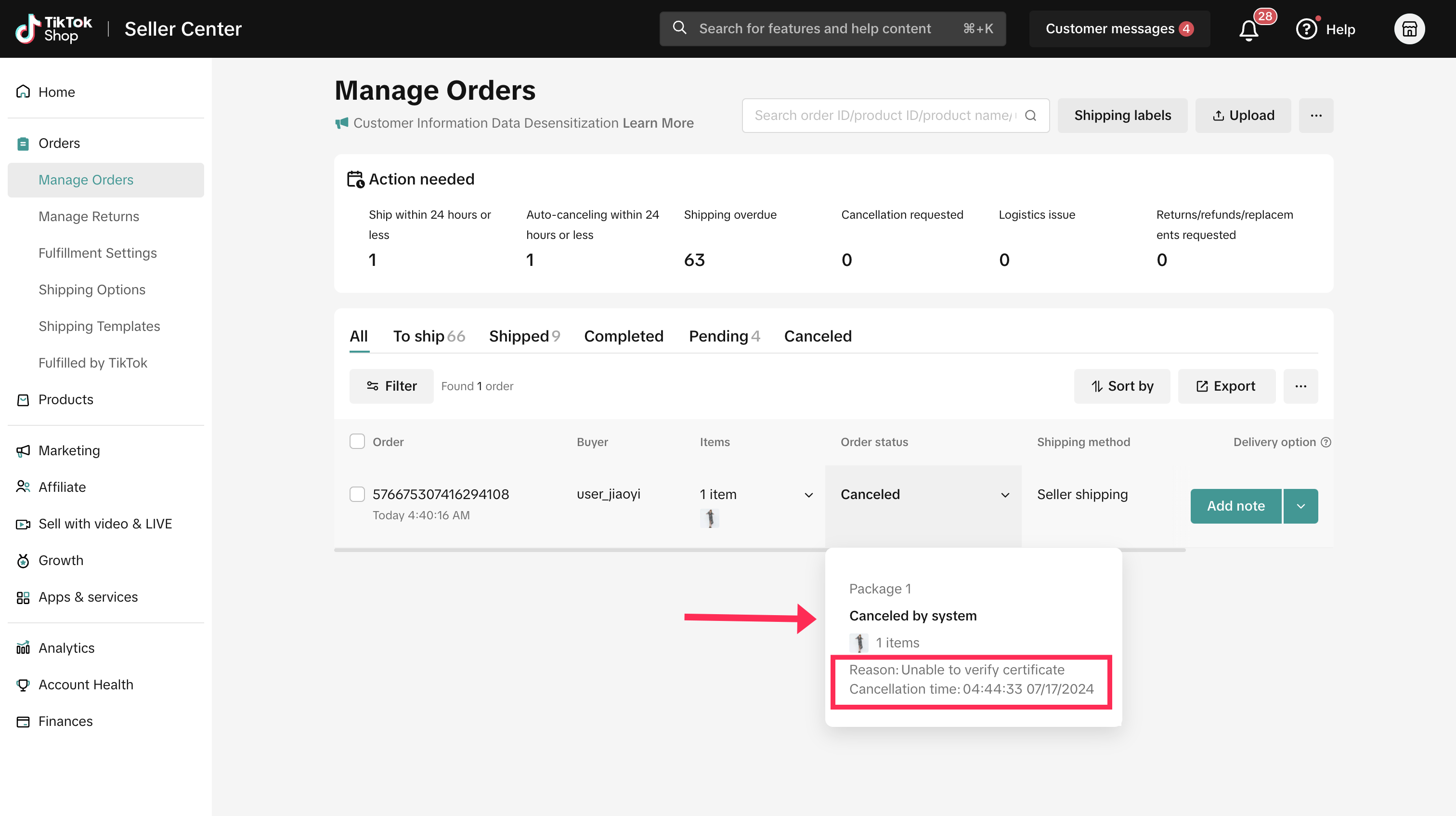Open the Learn More link
Viewport: 1456px width, 816px height.
tap(658, 123)
